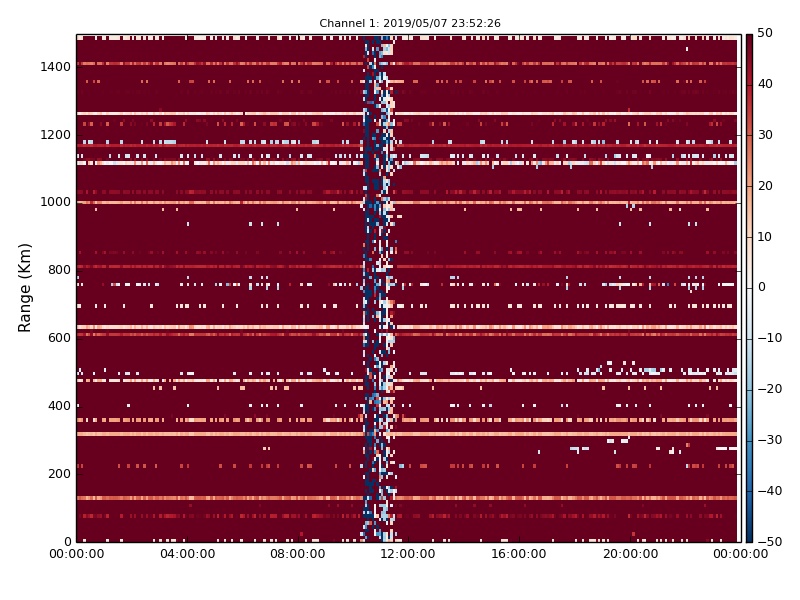Click the colorbar label −10
800x600 pixels.
tap(769, 338)
